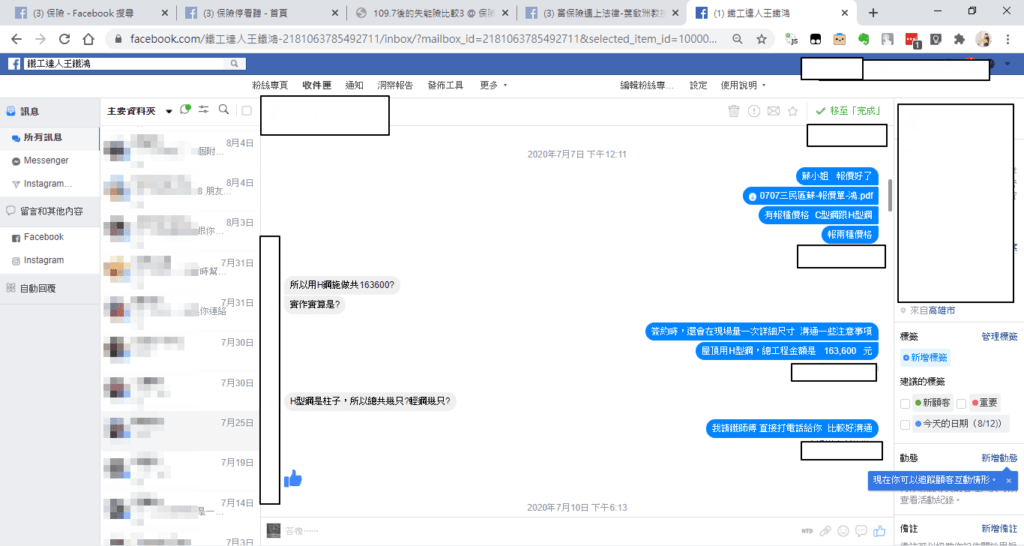1024x546 pixels.
Task: Search the inbox with magnifier icon
Action: (x=224, y=110)
